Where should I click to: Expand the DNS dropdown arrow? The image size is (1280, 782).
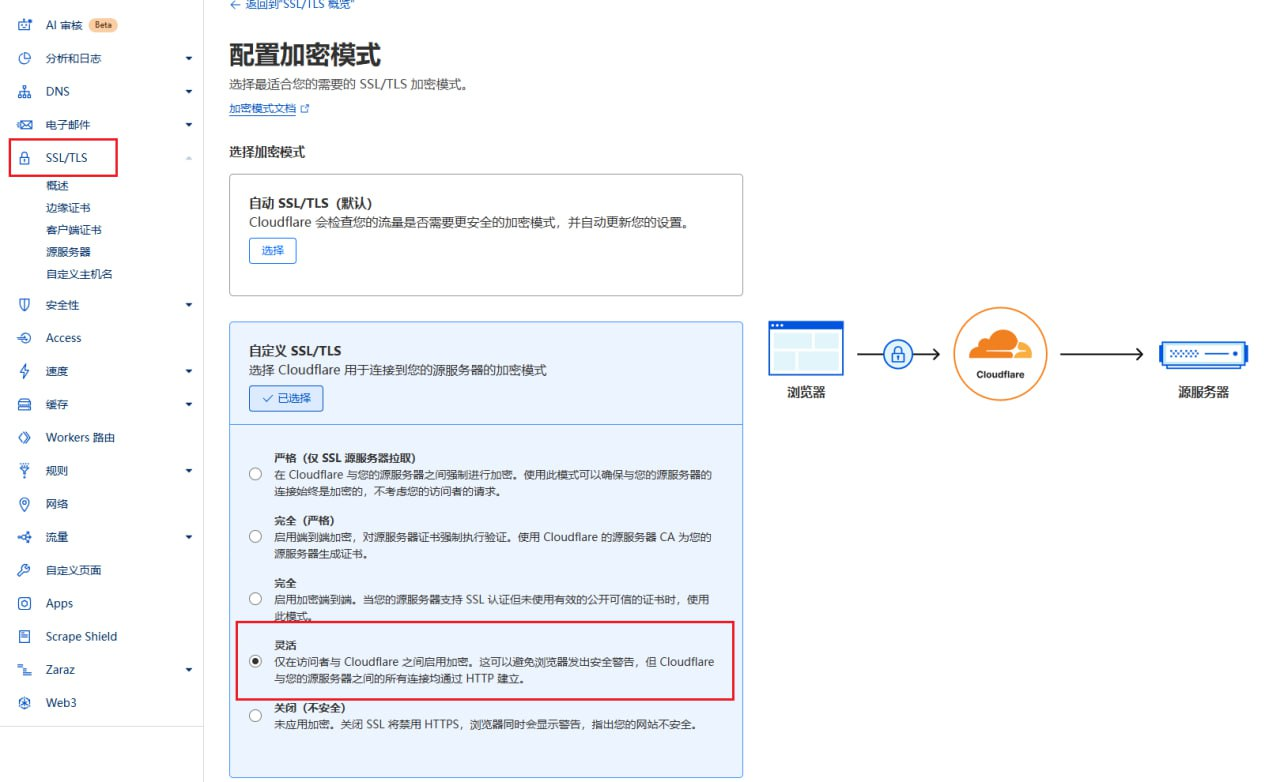coord(188,92)
